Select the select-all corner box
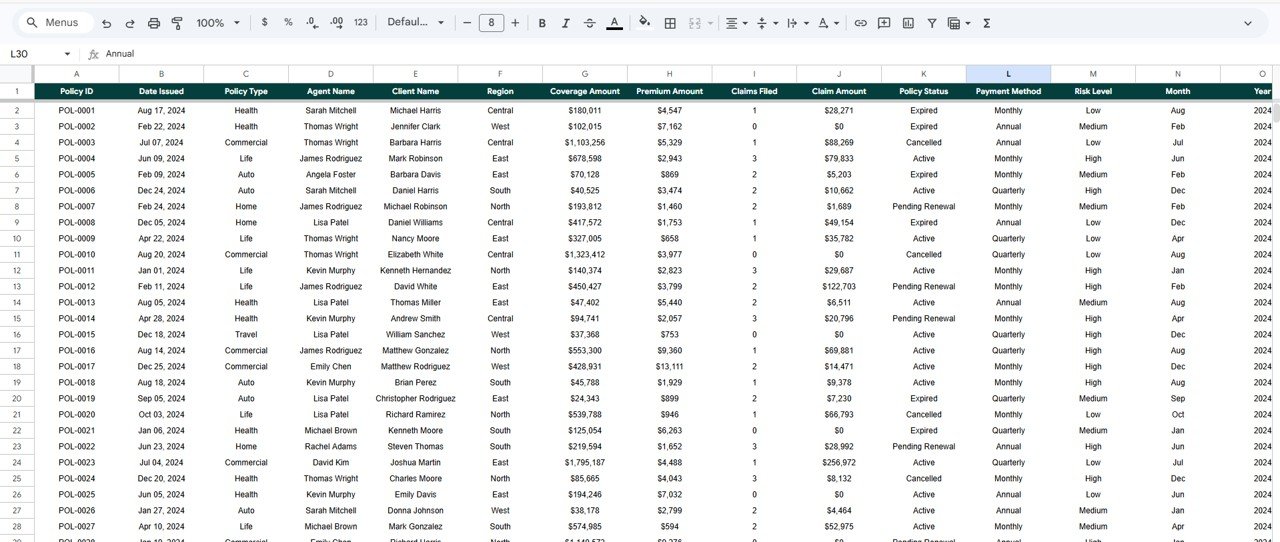The width and height of the screenshot is (1280, 542). point(17,74)
